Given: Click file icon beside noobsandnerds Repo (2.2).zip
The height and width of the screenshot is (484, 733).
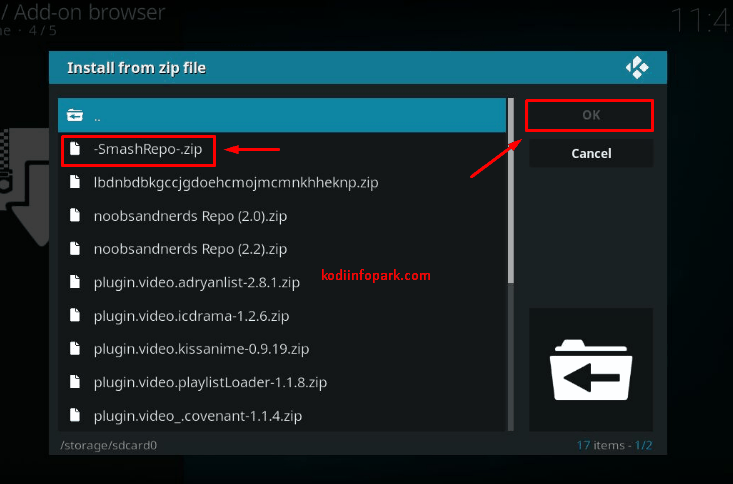Looking at the screenshot, I should pos(75,248).
